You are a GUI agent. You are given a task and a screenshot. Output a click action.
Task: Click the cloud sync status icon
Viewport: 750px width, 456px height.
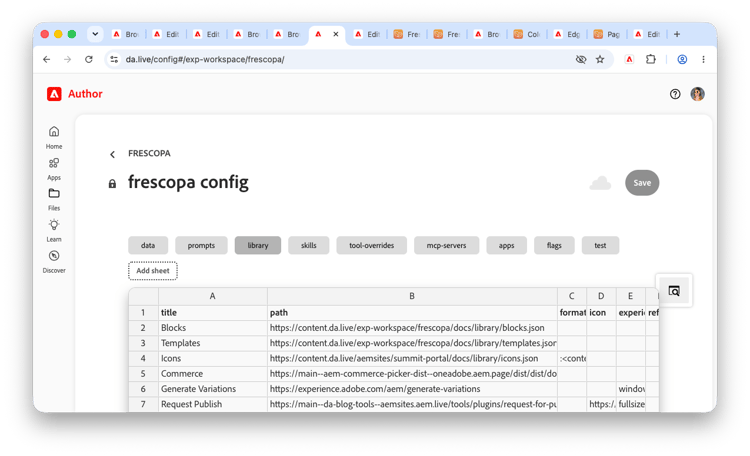[x=600, y=183]
